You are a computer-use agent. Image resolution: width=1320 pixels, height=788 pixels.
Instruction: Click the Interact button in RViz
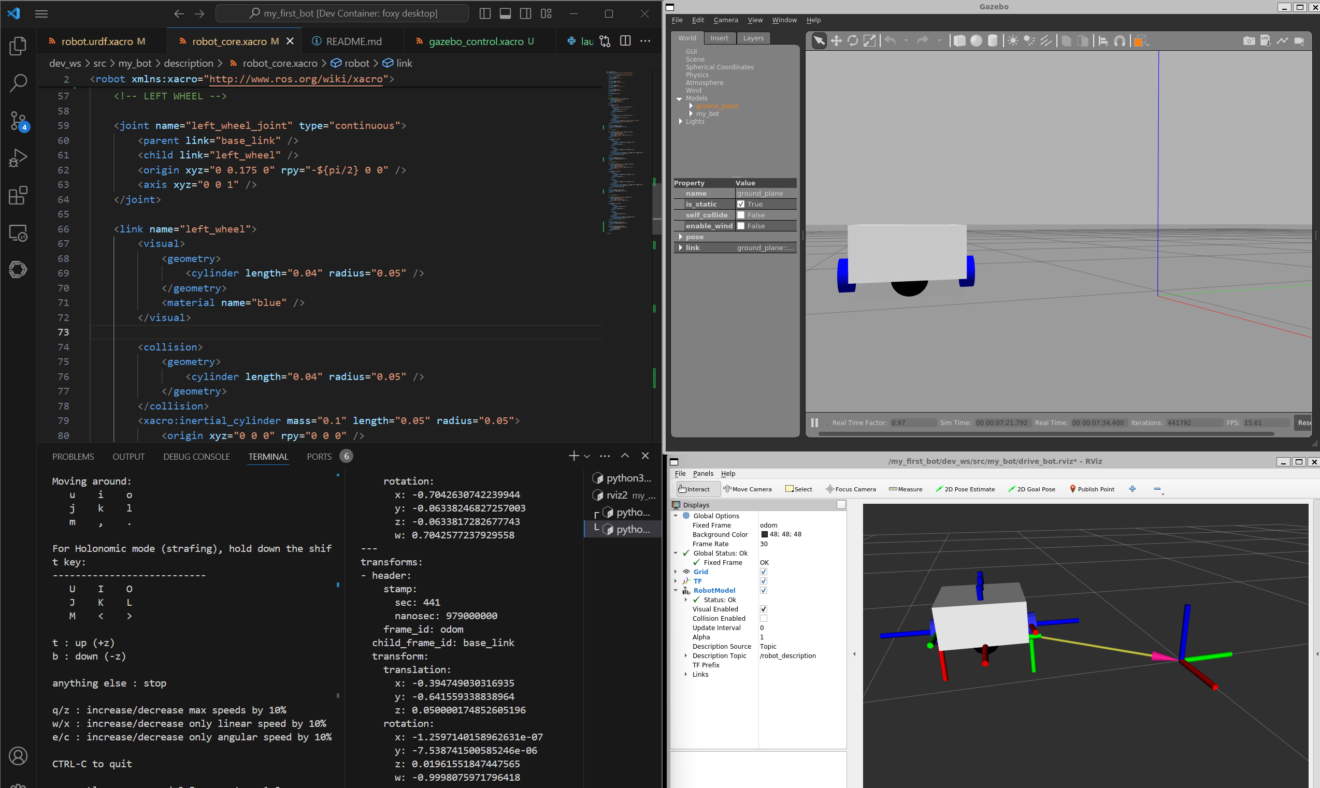[697, 488]
